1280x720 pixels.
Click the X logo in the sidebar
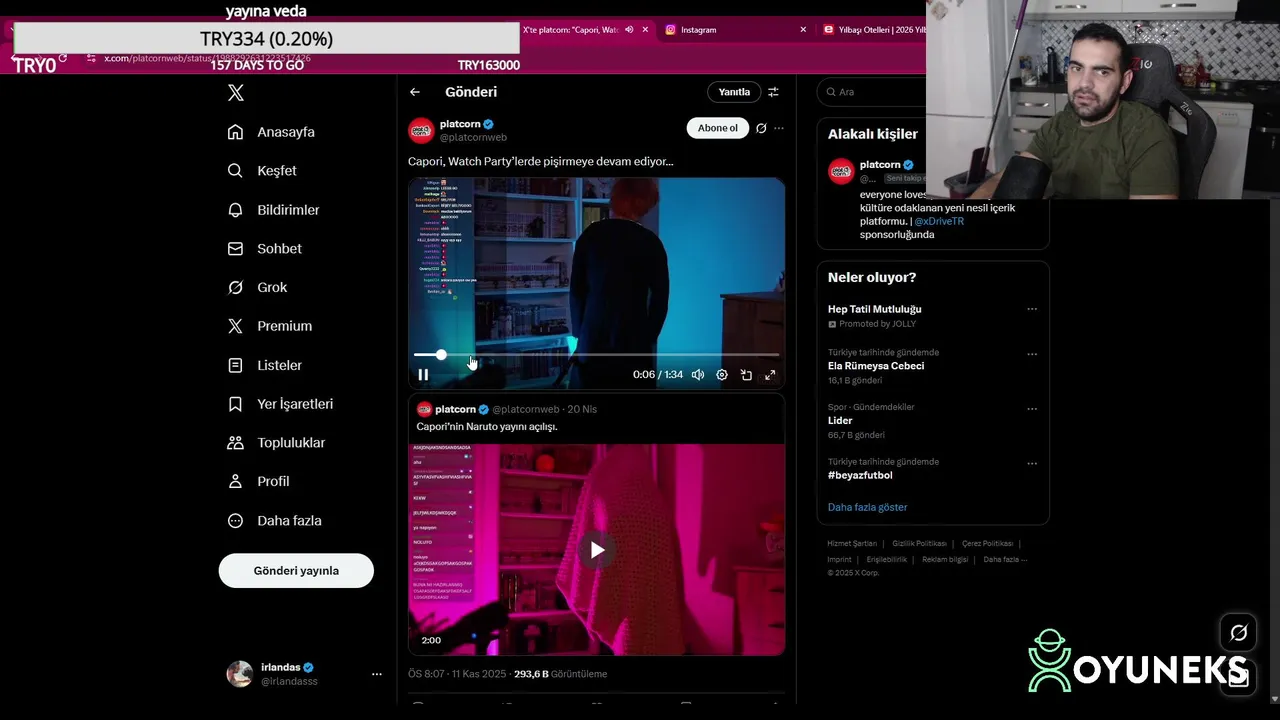point(235,93)
